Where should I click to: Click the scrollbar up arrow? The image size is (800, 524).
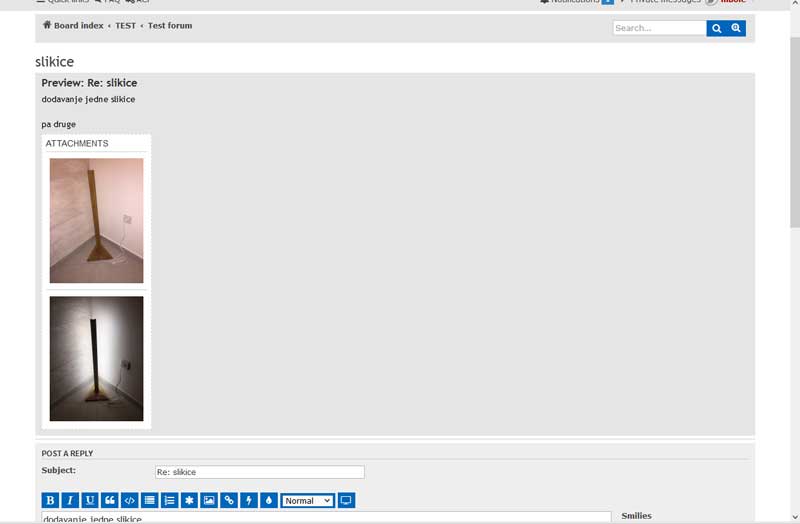tap(795, 4)
